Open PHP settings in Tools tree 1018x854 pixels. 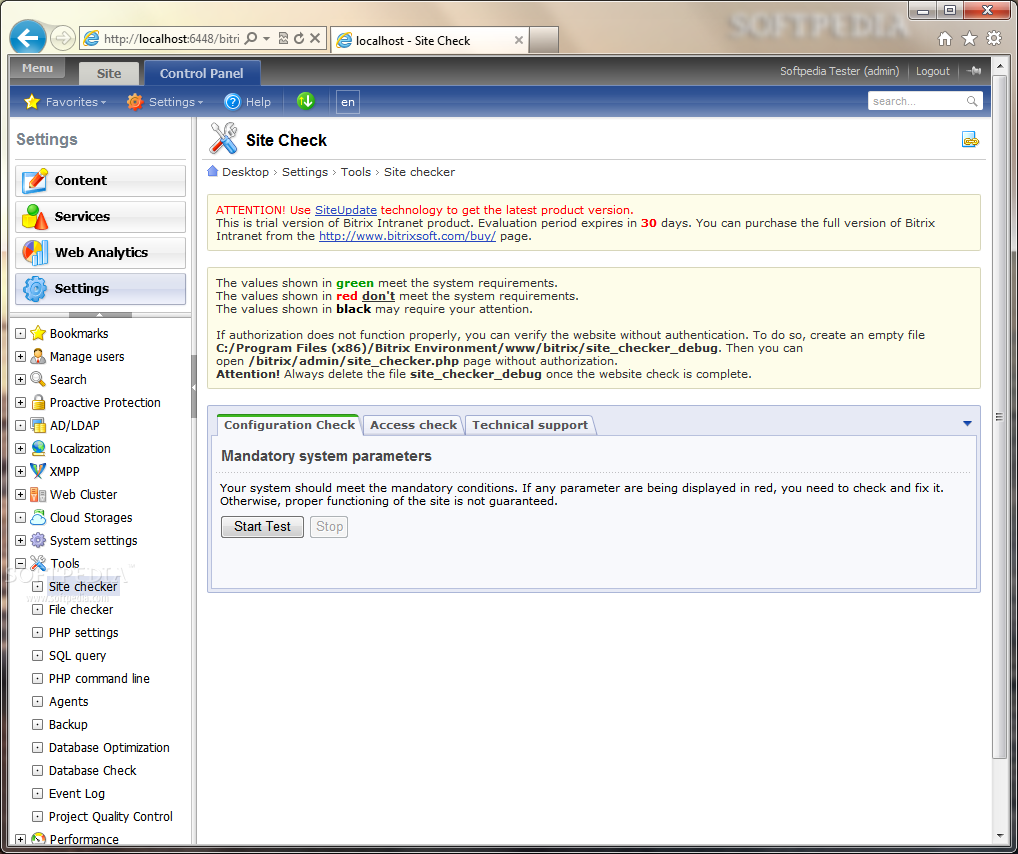pyautogui.click(x=83, y=633)
